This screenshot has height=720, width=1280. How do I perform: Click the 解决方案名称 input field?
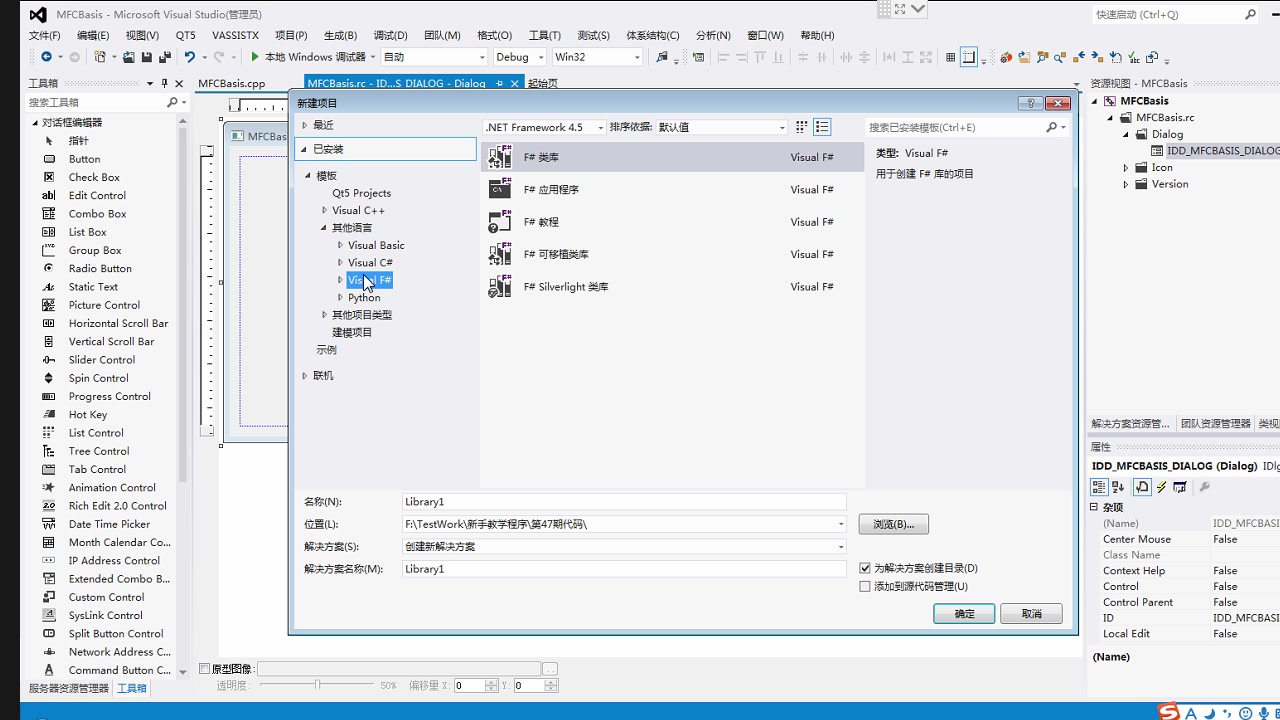pos(624,569)
